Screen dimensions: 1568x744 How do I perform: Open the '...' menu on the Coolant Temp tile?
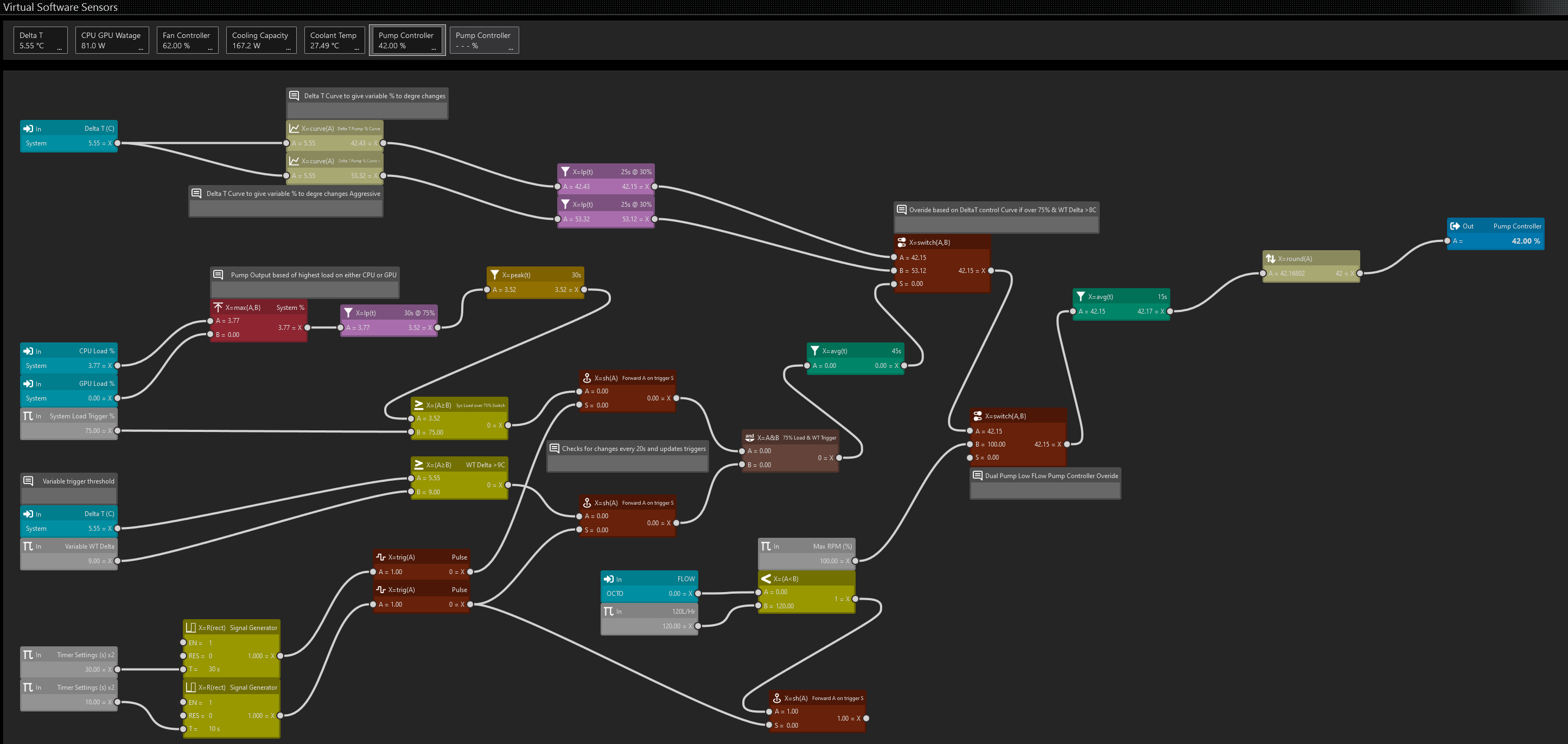pyautogui.click(x=356, y=49)
